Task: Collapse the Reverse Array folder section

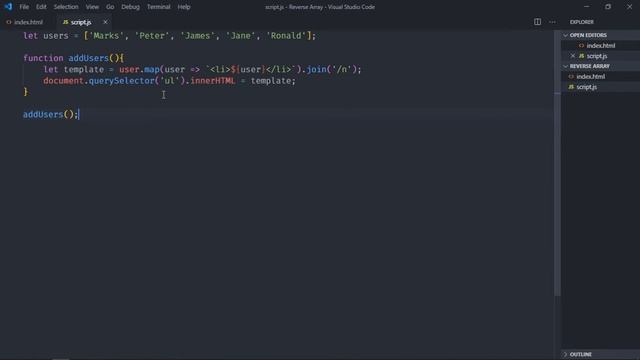Action: point(600,66)
